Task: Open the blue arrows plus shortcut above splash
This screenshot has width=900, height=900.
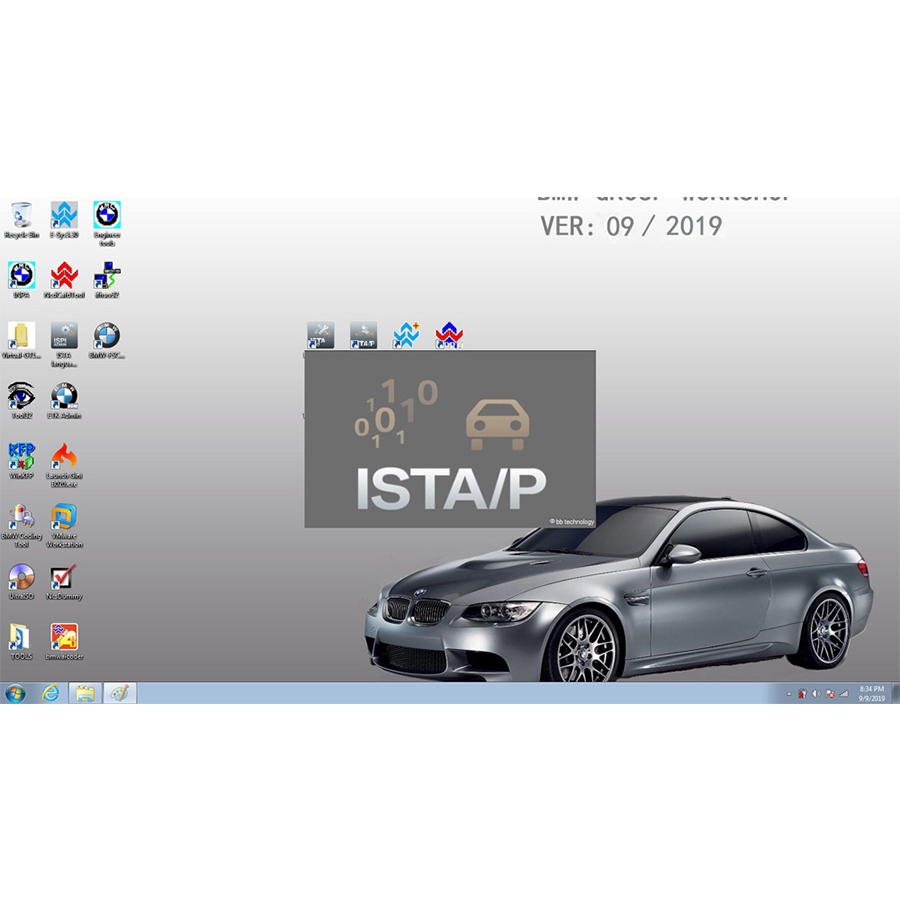Action: pyautogui.click(x=406, y=335)
